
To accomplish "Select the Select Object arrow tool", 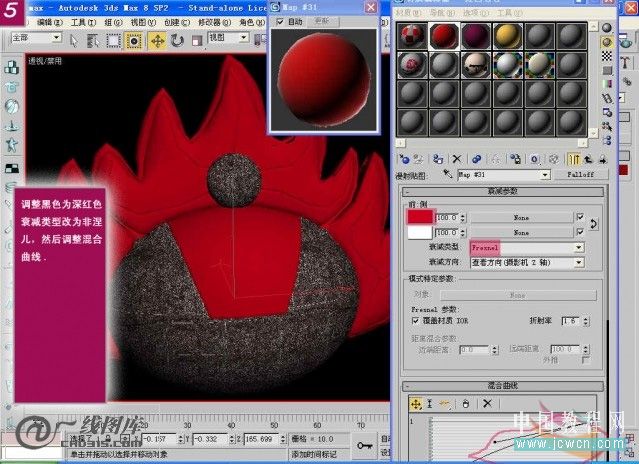I will click(x=74, y=41).
